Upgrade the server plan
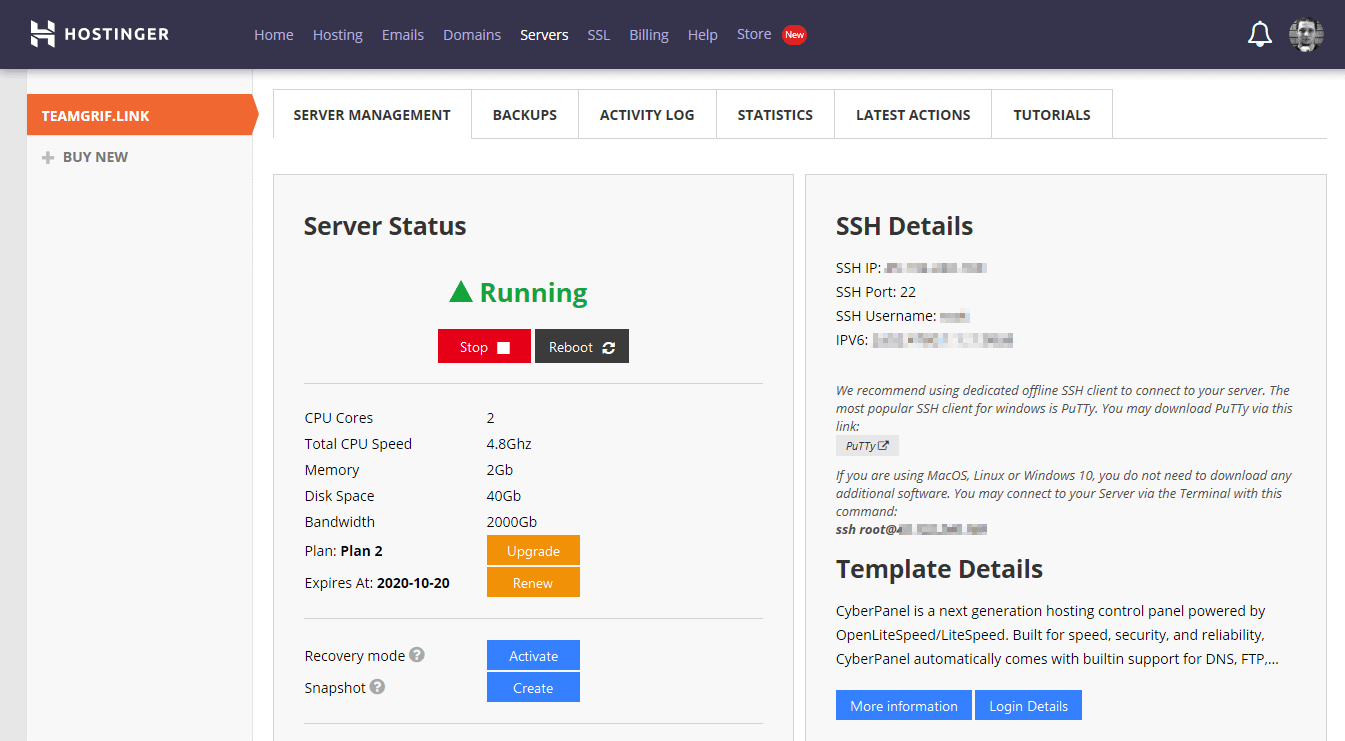Screen dimensions: 1345x741 pyautogui.click(x=533, y=551)
